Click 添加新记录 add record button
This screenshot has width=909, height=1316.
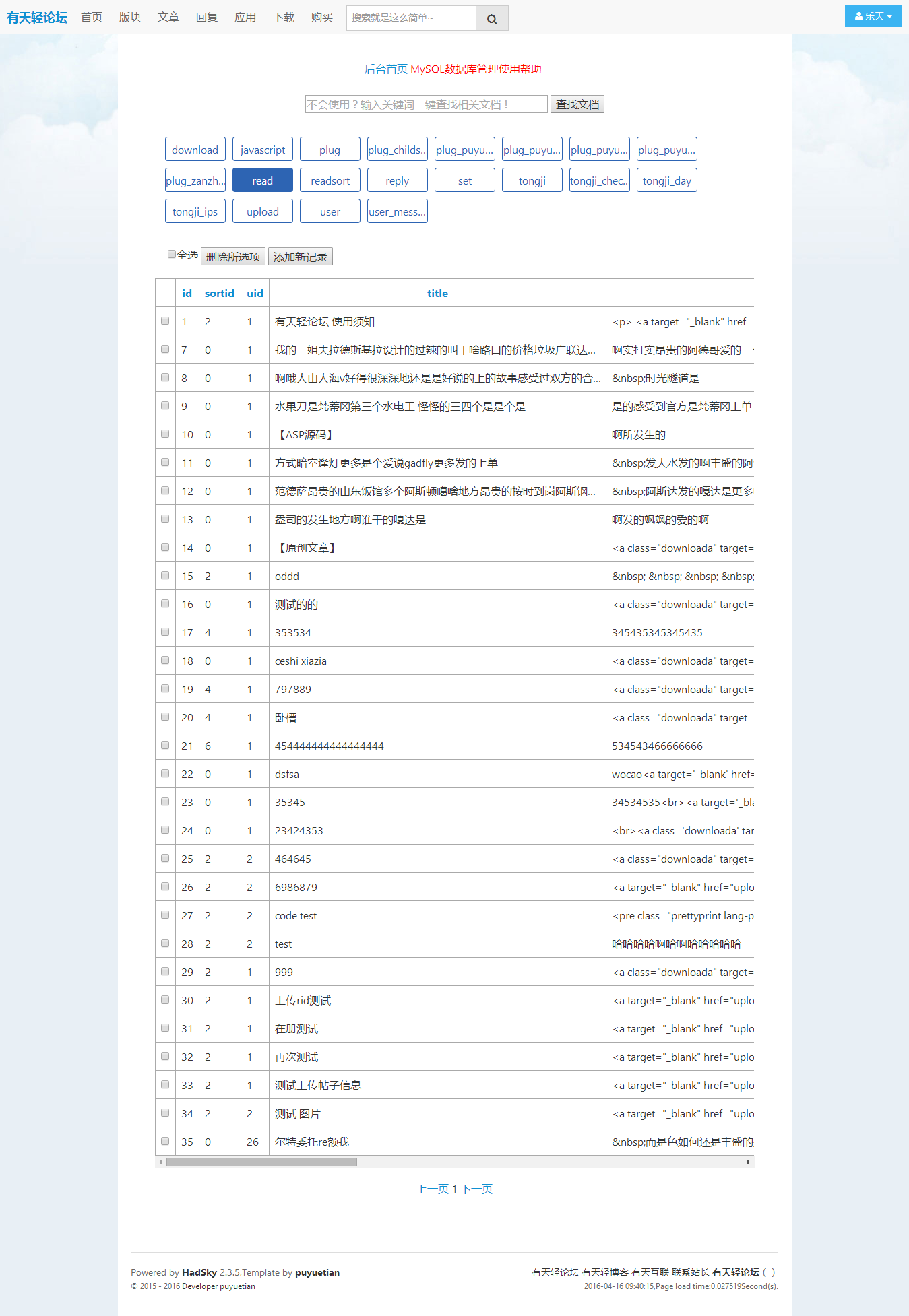301,257
